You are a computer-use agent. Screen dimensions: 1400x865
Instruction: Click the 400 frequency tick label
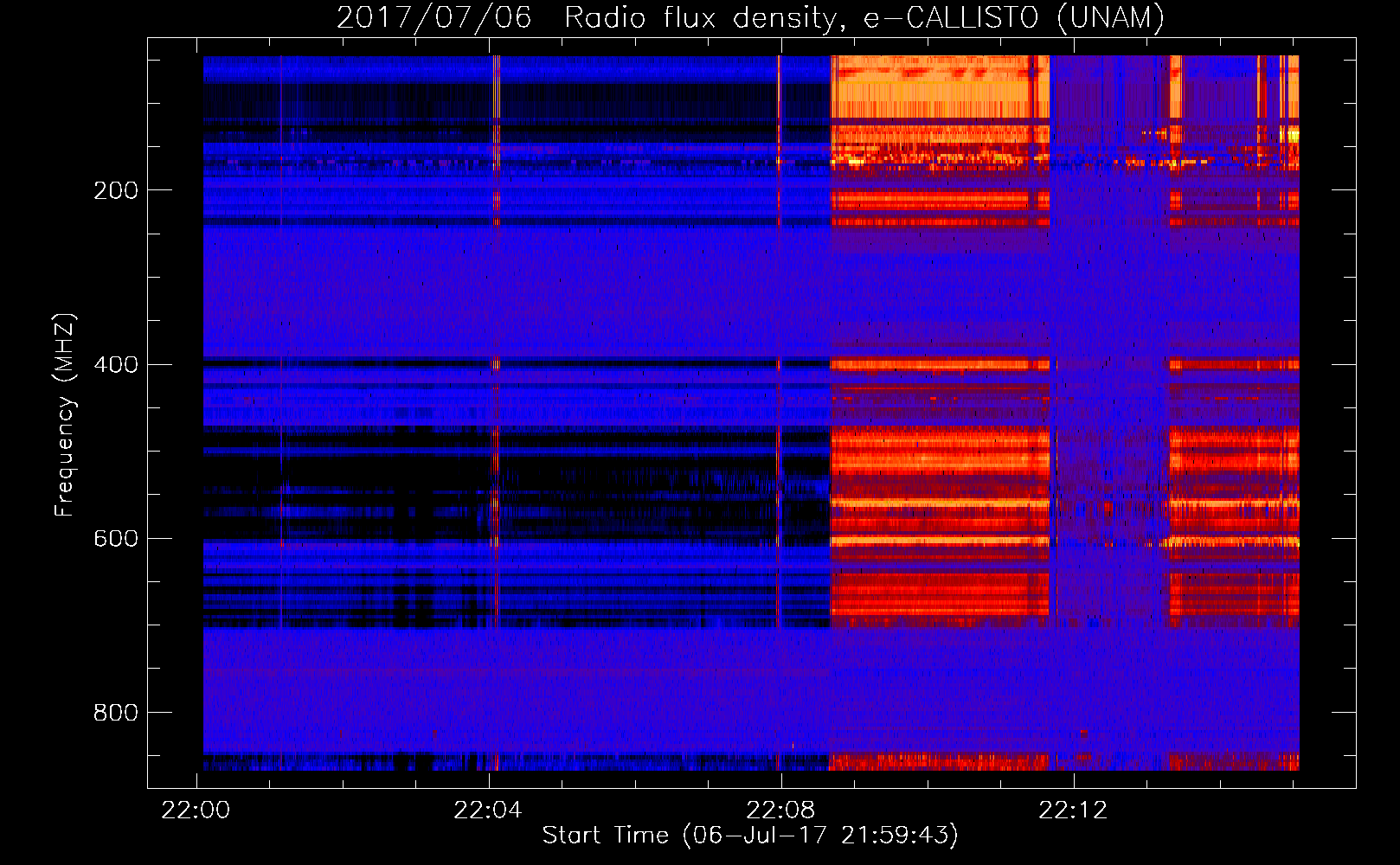[x=116, y=364]
